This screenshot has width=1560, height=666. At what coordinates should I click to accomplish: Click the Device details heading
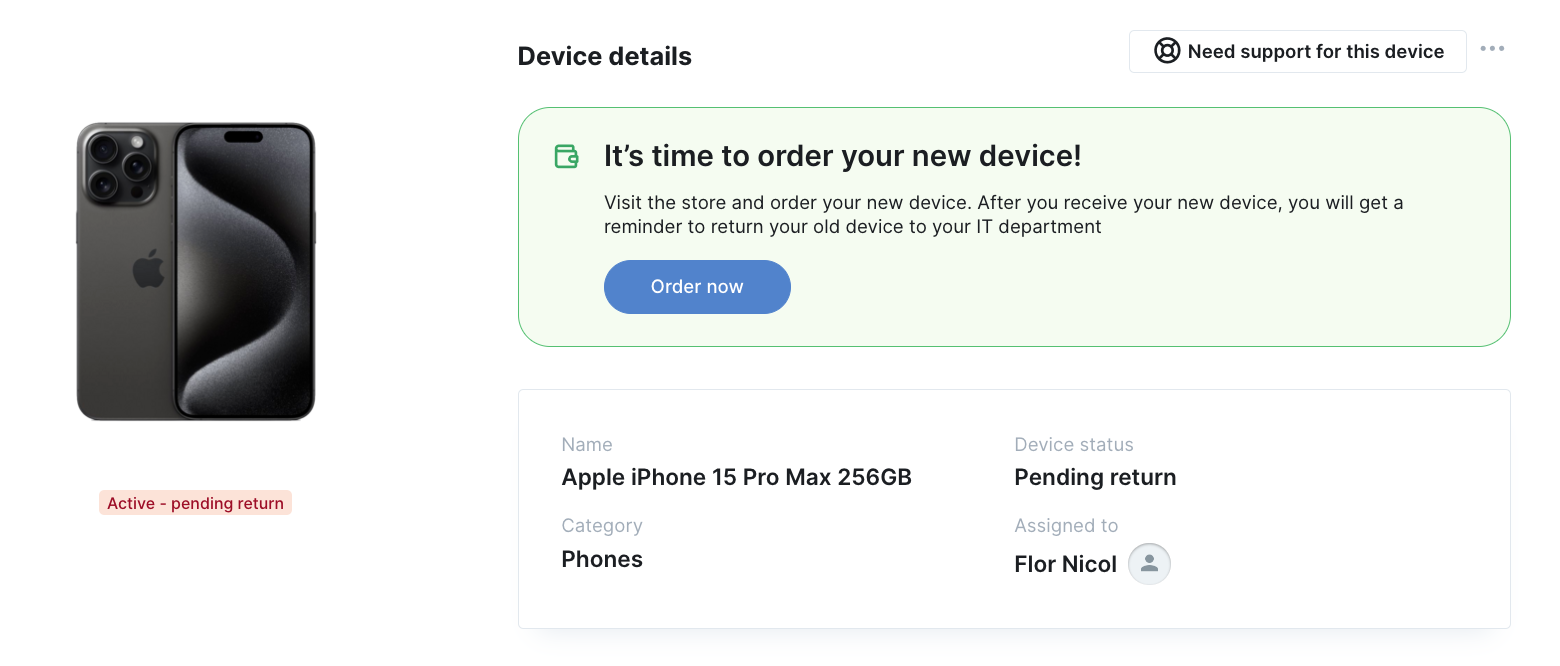(x=605, y=56)
